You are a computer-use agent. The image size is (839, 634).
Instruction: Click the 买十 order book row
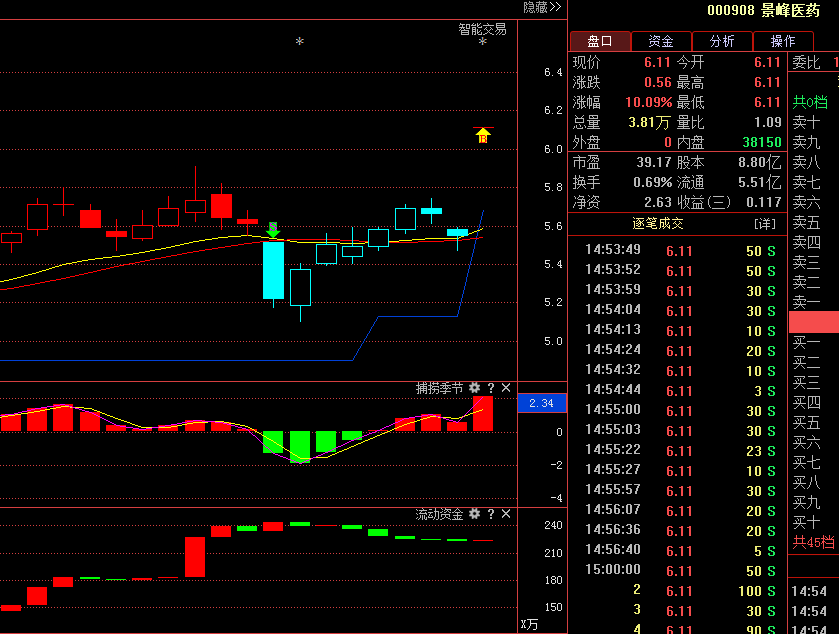coord(814,522)
